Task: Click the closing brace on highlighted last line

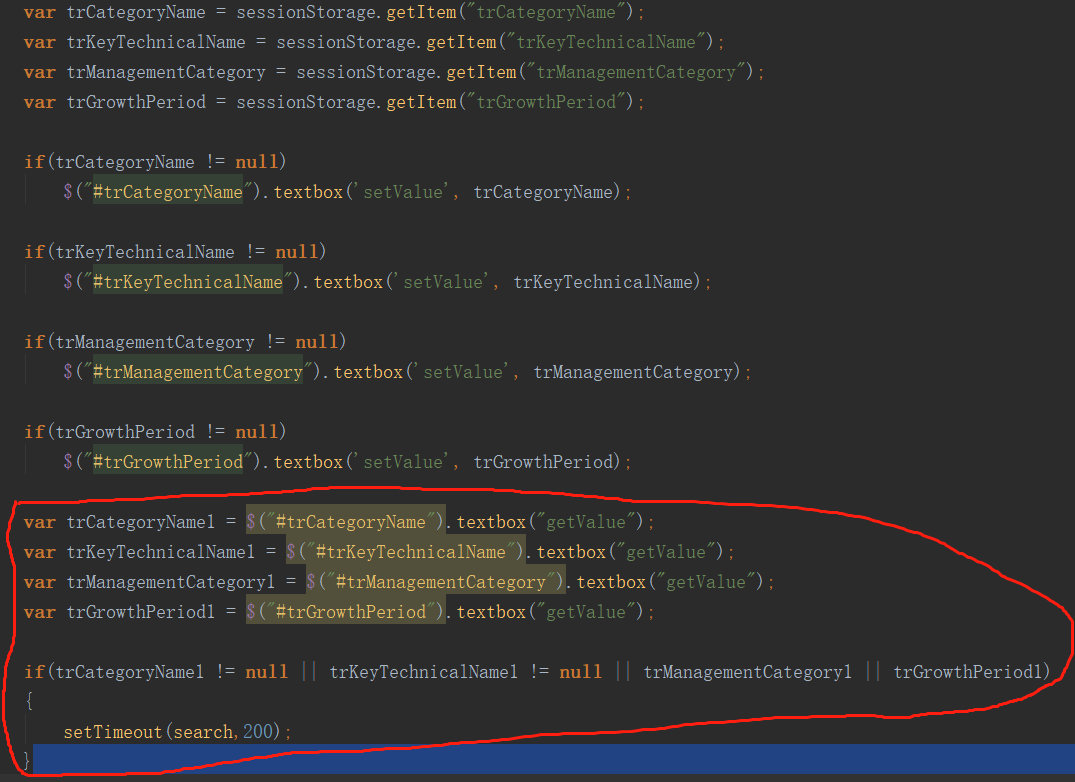Action: tap(28, 762)
